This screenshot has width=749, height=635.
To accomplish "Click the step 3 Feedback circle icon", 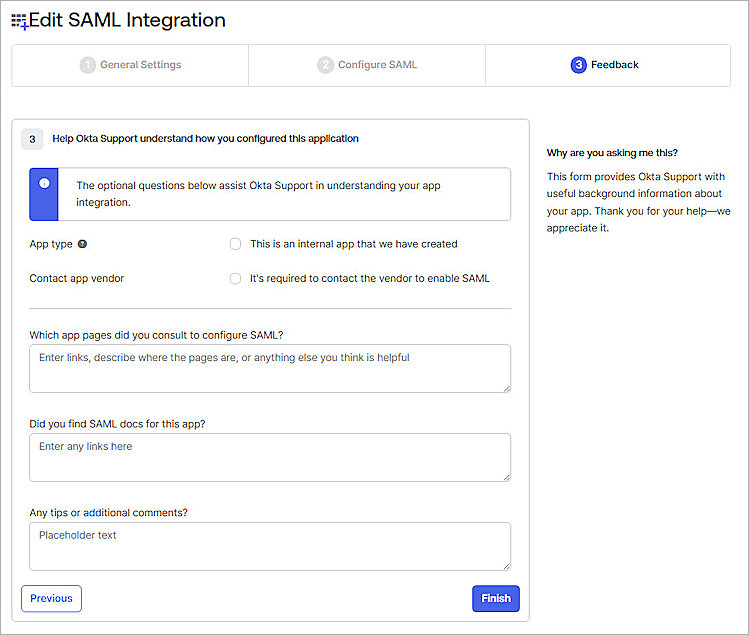I will 578,65.
